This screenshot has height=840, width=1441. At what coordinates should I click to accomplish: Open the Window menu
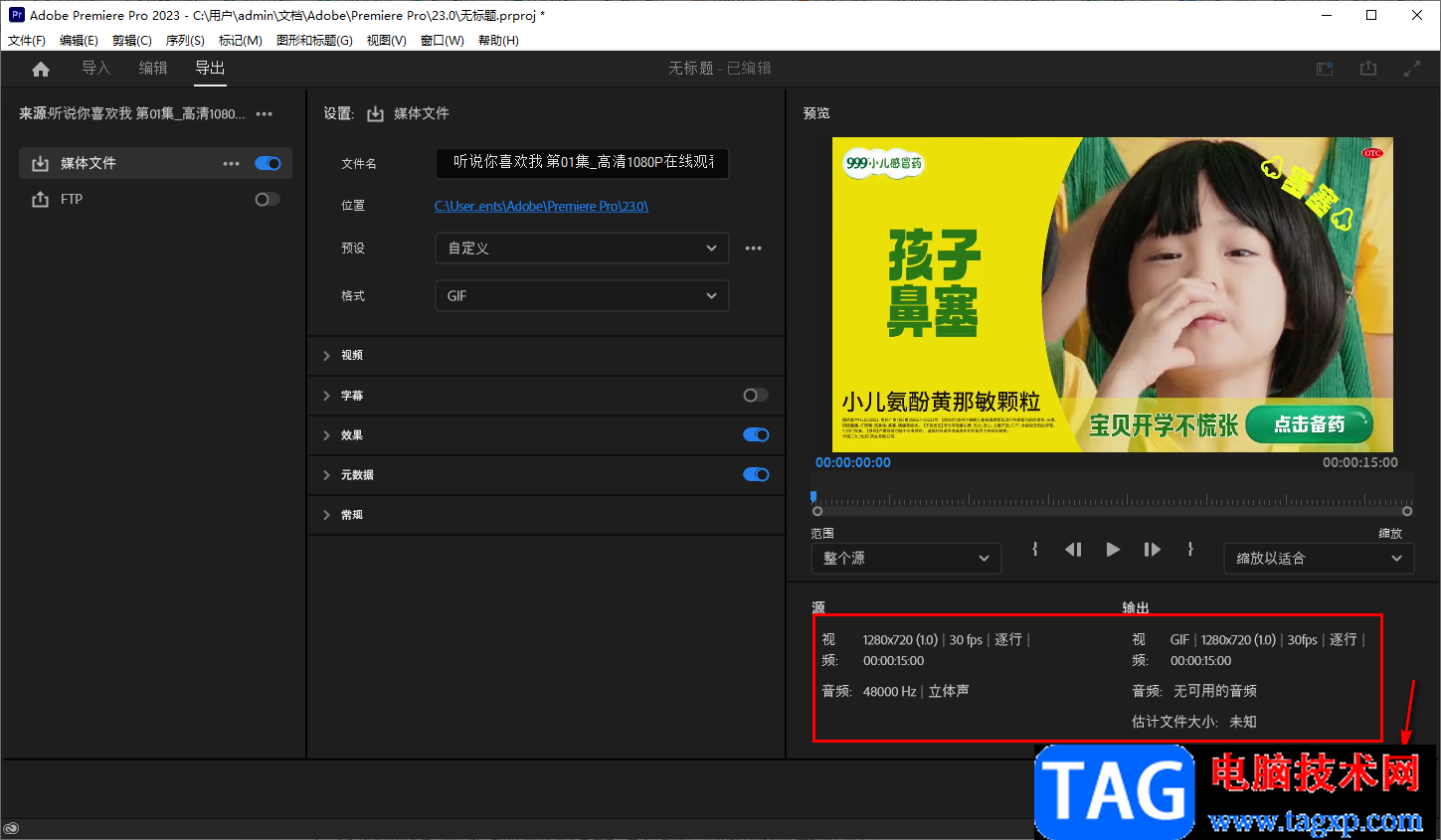[443, 41]
